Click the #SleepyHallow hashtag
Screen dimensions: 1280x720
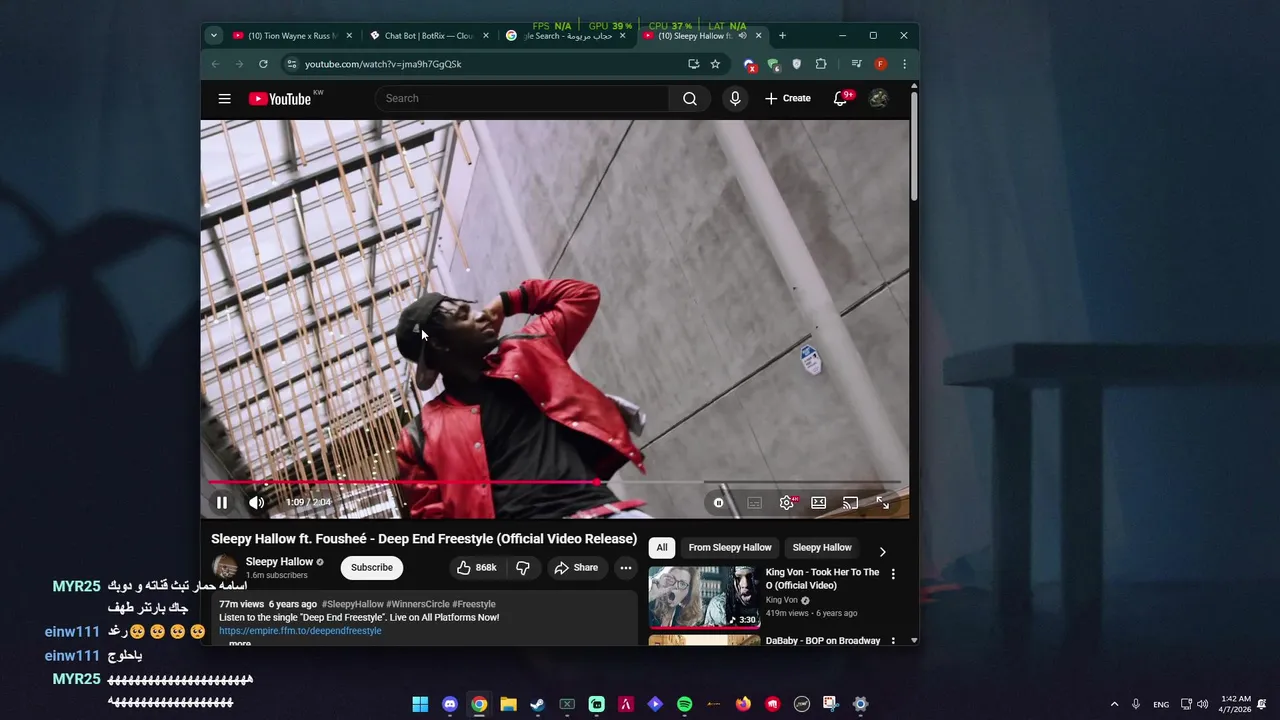click(x=353, y=604)
